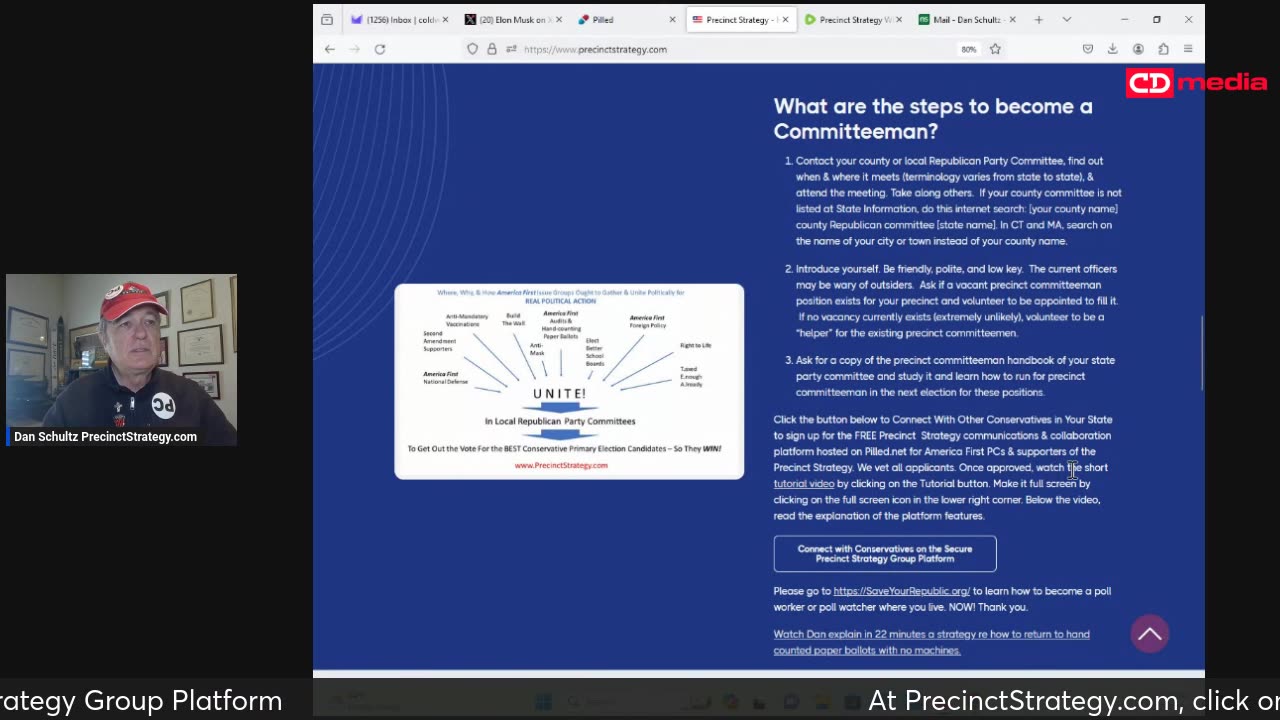
Task: Open the extensions puzzle icon
Action: point(1163,49)
